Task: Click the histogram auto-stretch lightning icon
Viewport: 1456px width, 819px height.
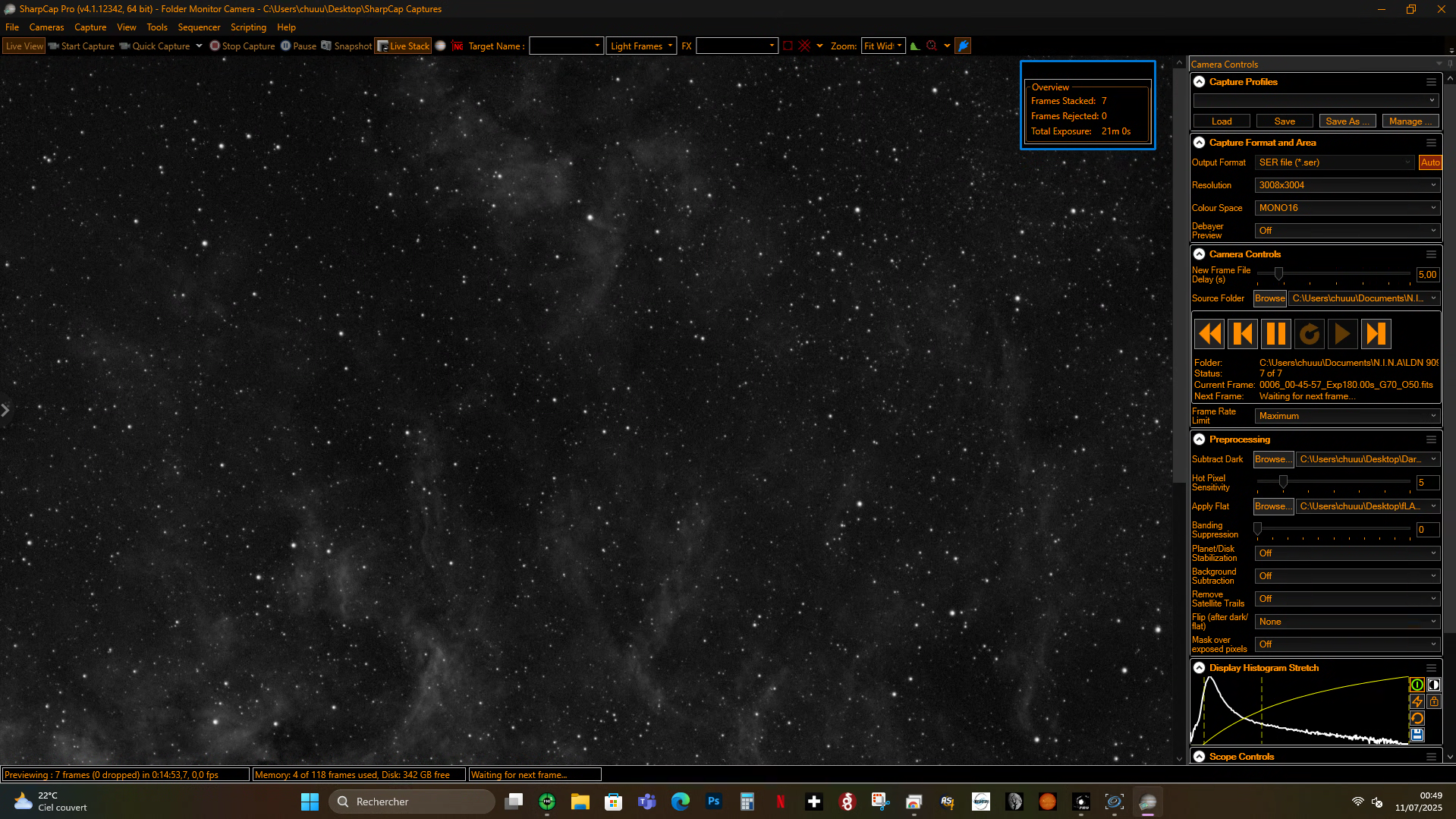Action: point(1417,701)
